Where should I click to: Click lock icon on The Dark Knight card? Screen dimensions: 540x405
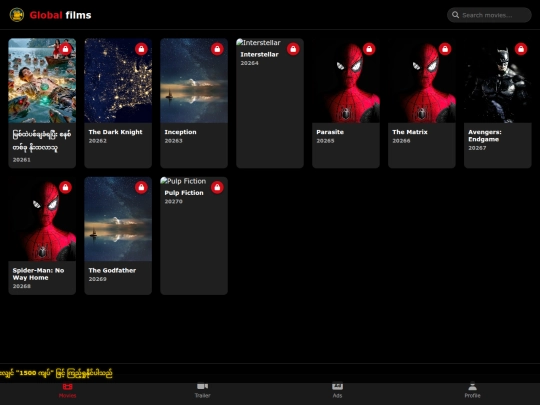tap(141, 49)
